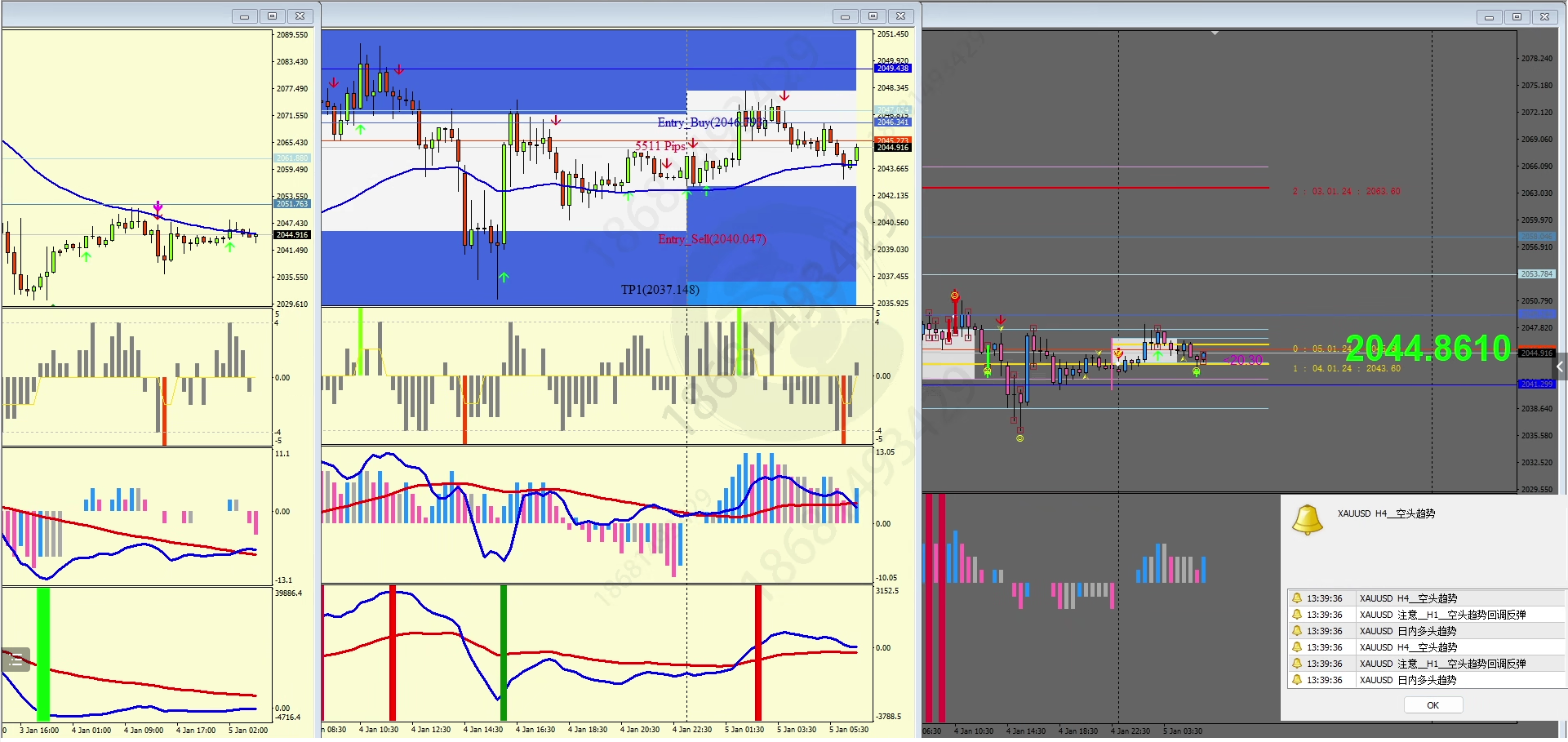The image size is (1568, 742).
Task: Close the right chart window
Action: click(x=1544, y=17)
